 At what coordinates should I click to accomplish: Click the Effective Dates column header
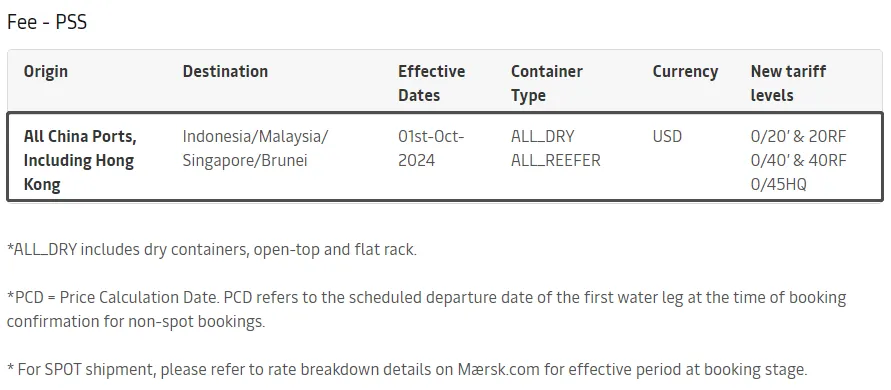pos(431,83)
